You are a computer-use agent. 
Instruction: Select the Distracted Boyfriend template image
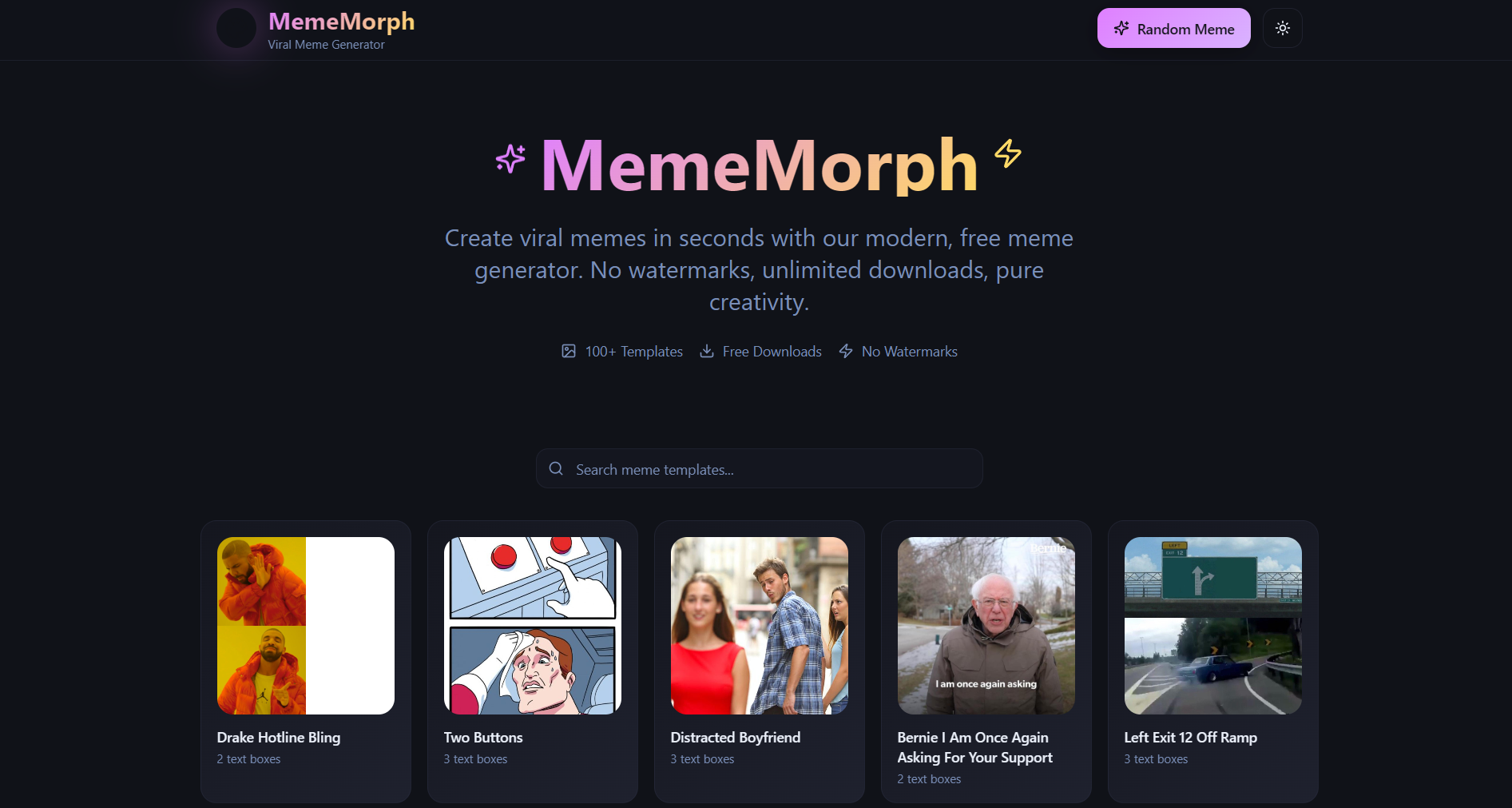tap(759, 625)
